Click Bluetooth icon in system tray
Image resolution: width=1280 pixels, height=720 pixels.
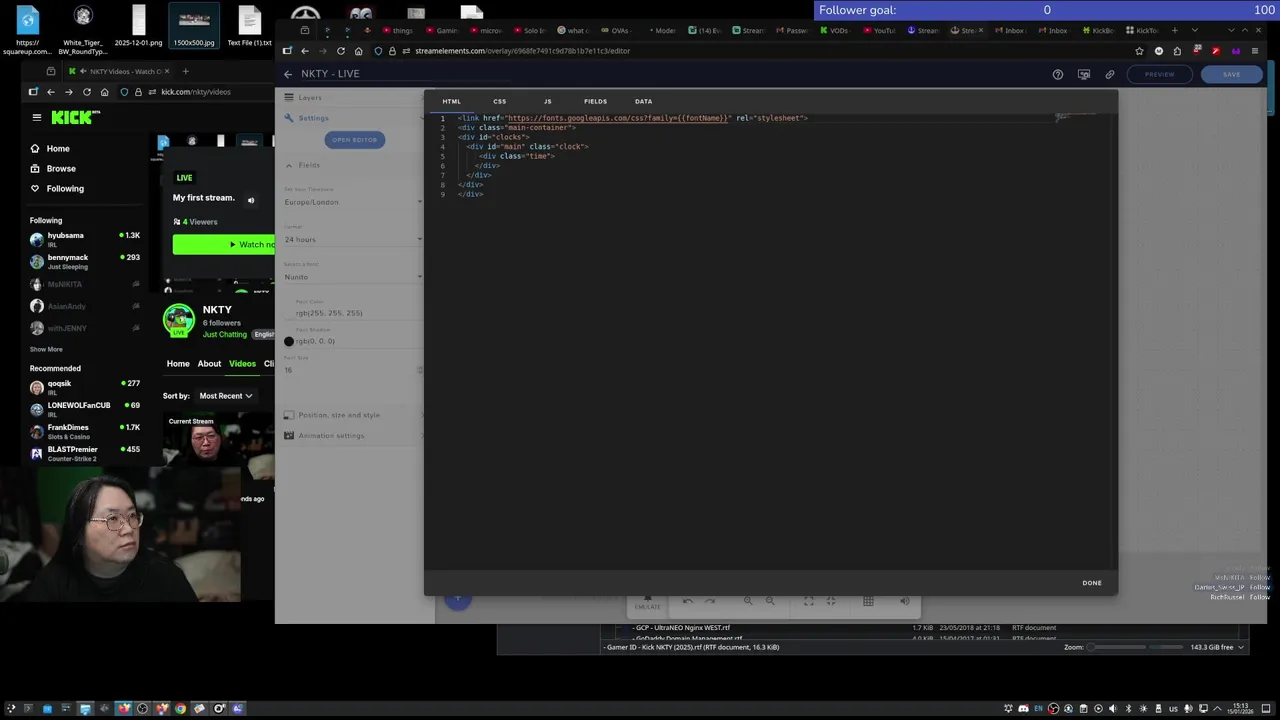1128,709
